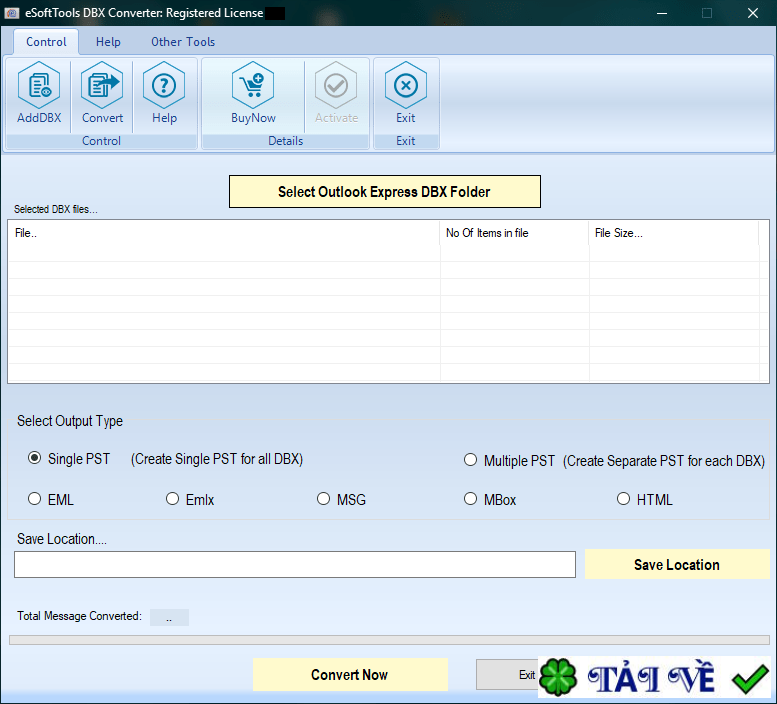
Task: Pick the Emlx output format
Action: coord(173,499)
